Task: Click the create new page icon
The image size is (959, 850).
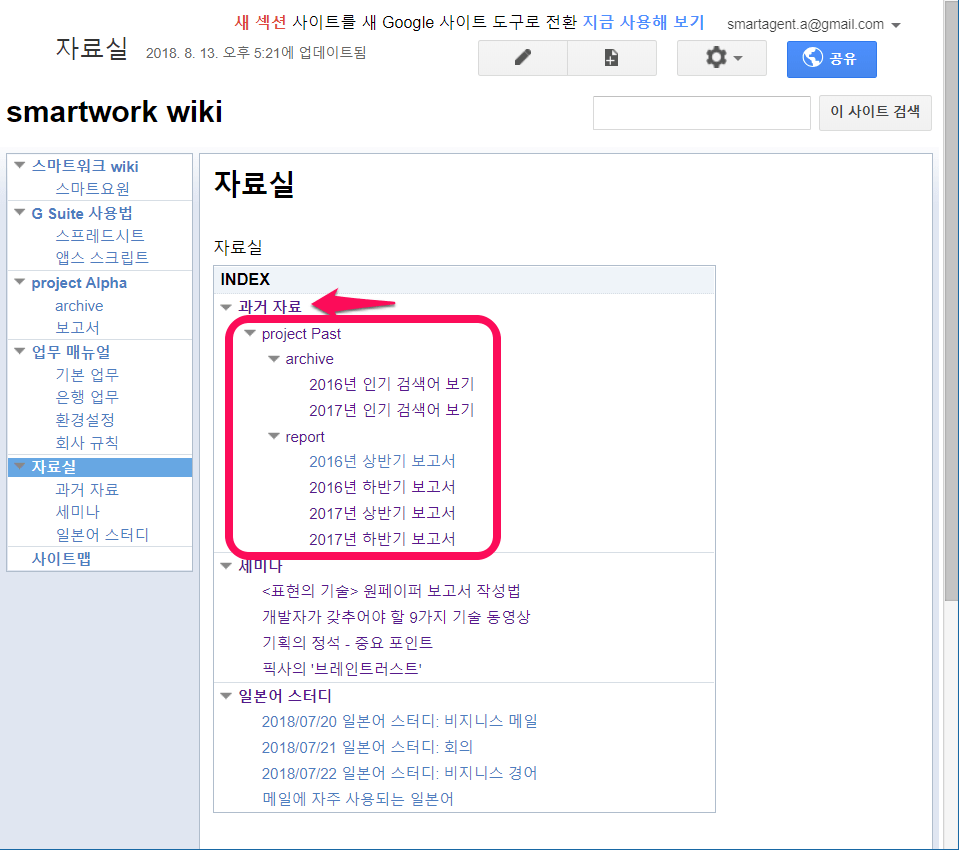Action: [x=611, y=57]
